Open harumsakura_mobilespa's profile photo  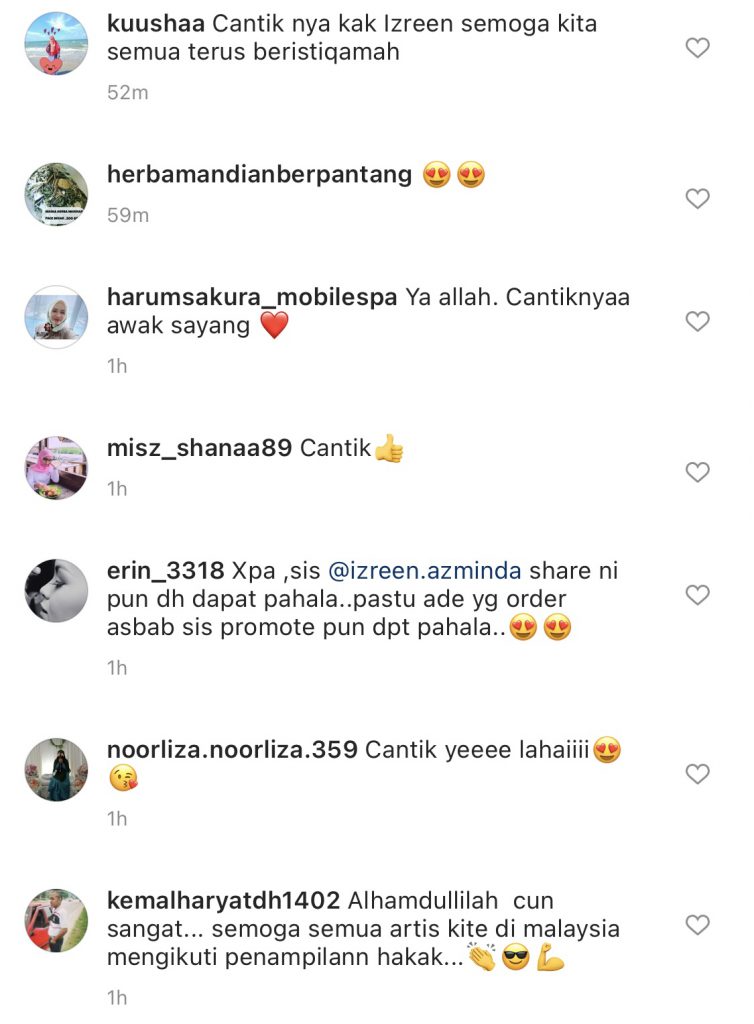56,317
